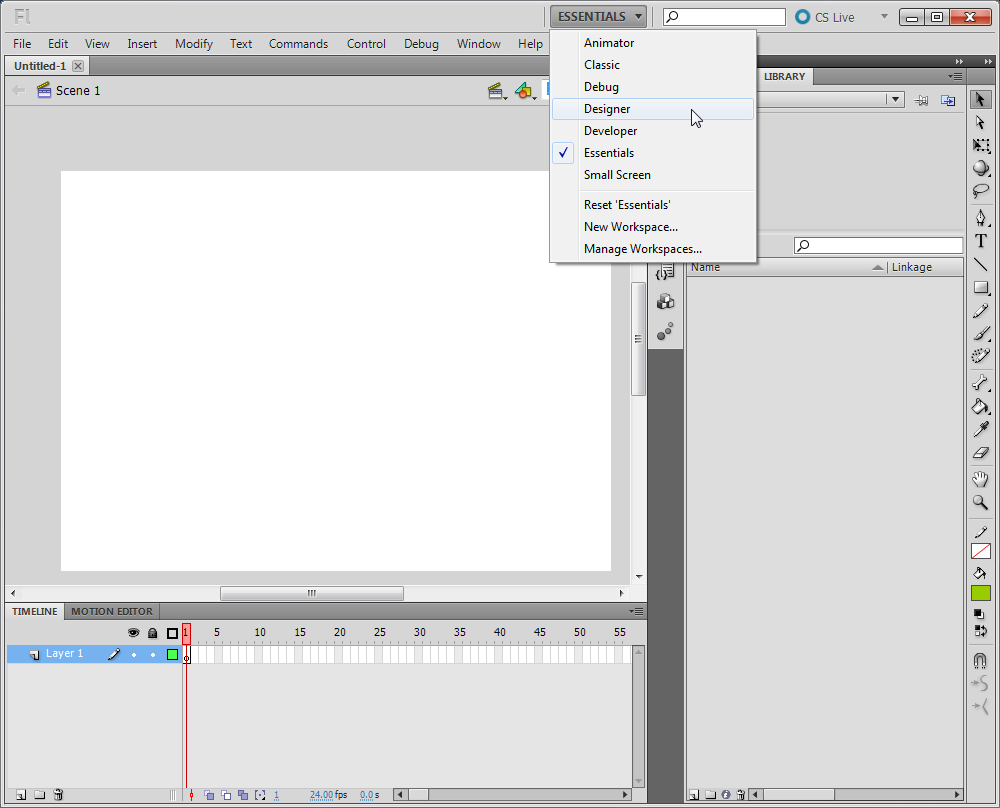Select the Eyedropper tool
The image size is (1000, 808).
(980, 429)
